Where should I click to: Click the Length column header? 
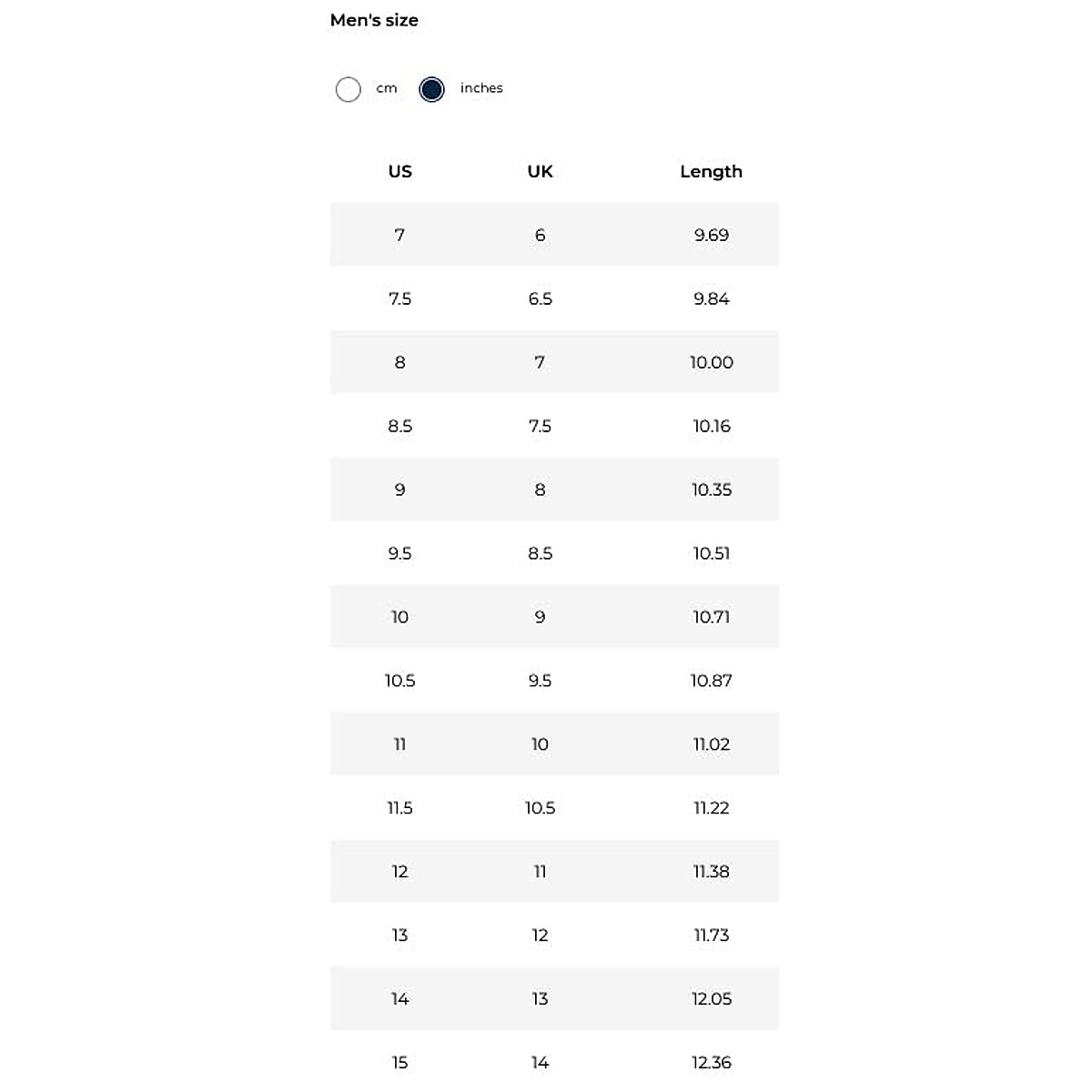click(x=711, y=171)
